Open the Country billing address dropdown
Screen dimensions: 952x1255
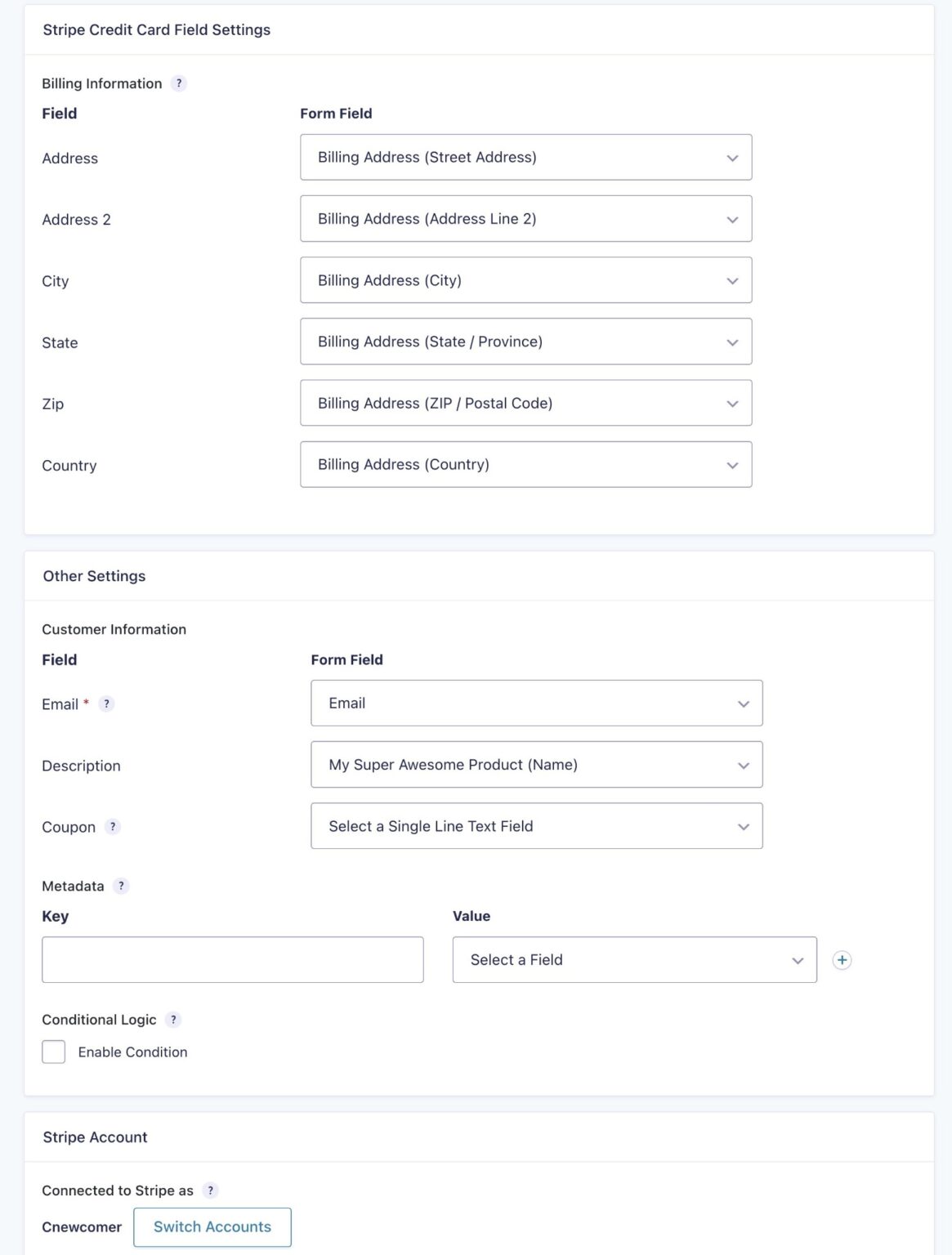(x=526, y=464)
